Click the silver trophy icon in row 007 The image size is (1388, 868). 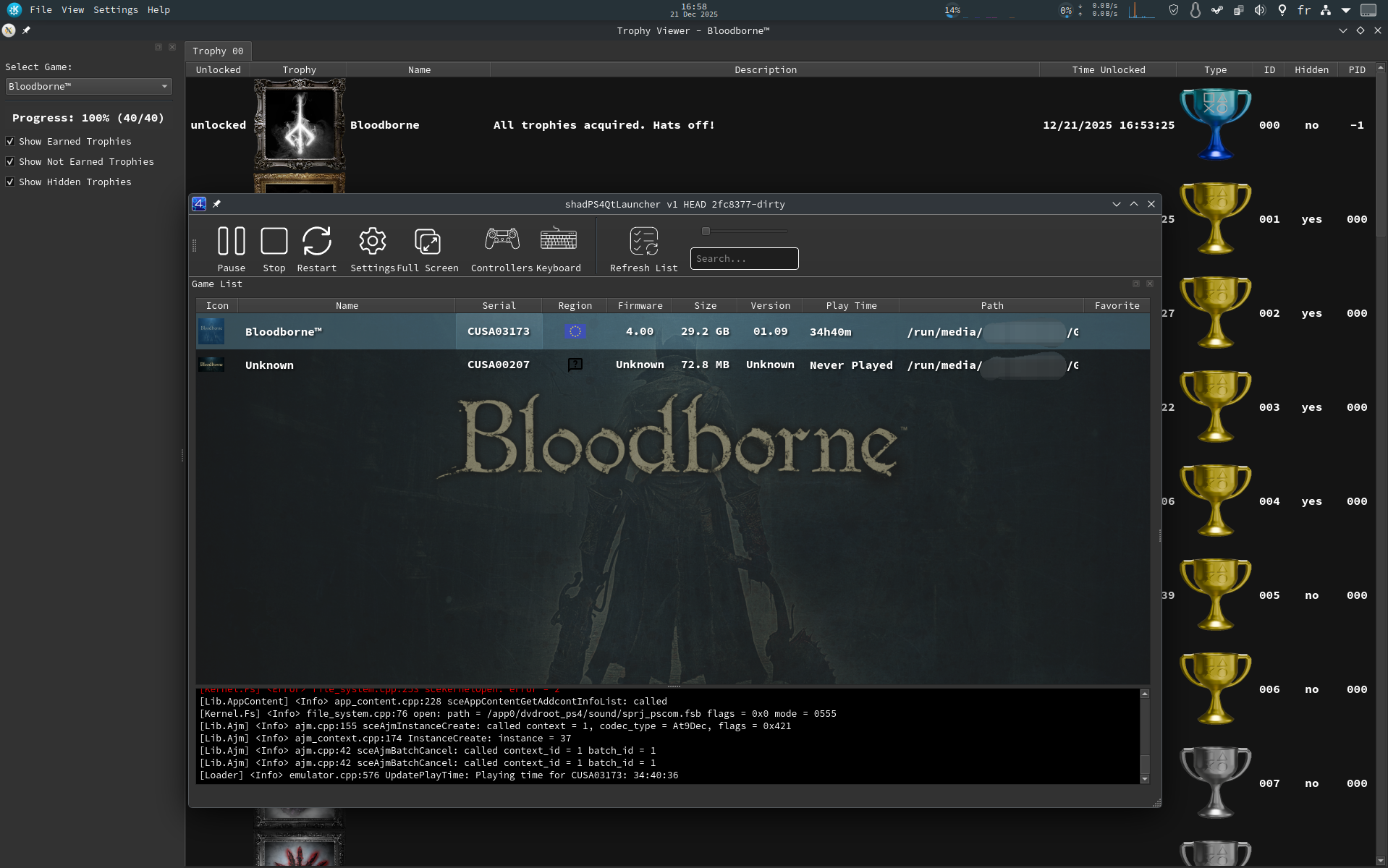click(1215, 783)
